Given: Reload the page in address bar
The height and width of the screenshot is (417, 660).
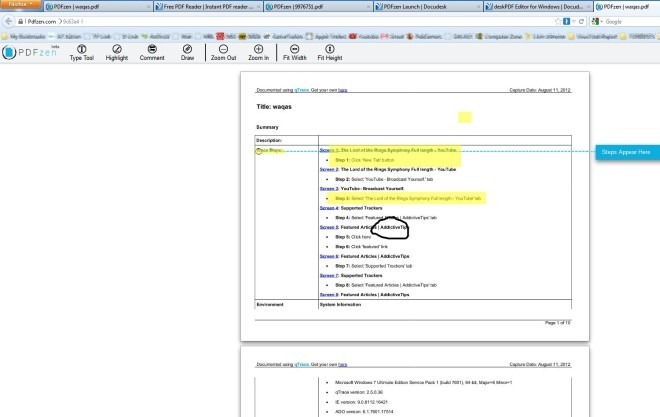Looking at the screenshot, I should click(581, 21).
